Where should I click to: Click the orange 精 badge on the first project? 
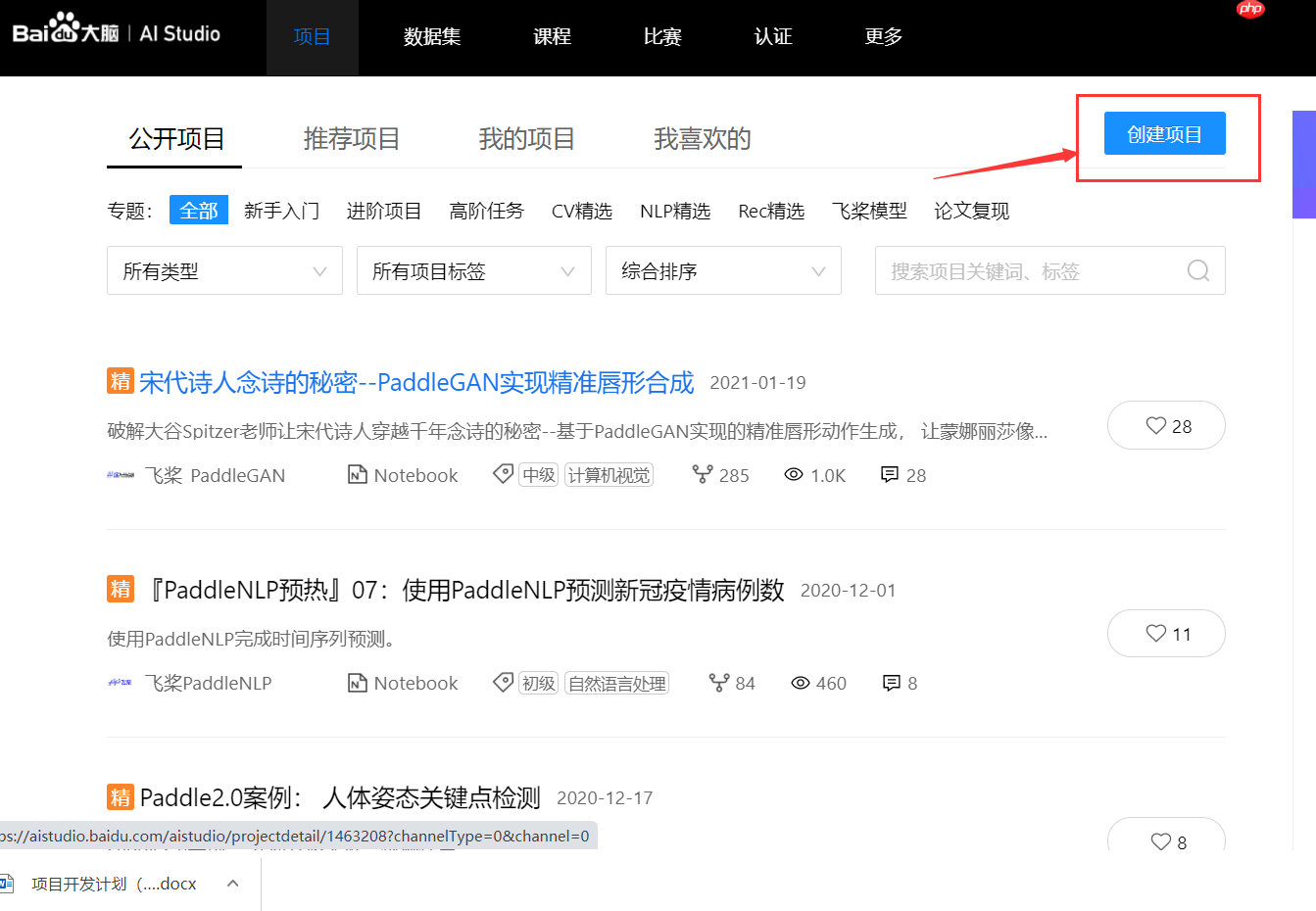coord(120,381)
